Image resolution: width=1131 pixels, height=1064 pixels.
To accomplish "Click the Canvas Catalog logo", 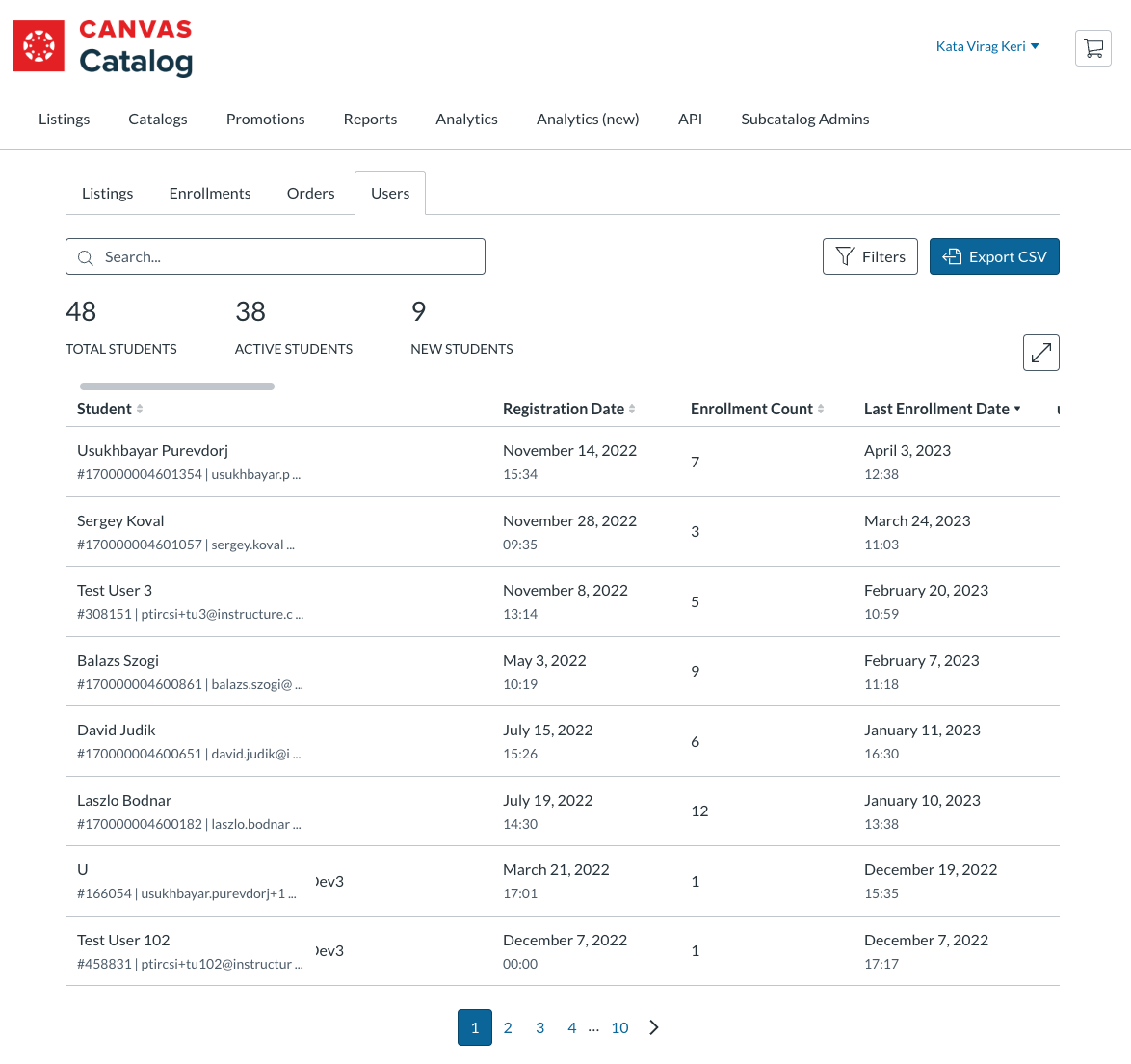I will click(x=103, y=47).
